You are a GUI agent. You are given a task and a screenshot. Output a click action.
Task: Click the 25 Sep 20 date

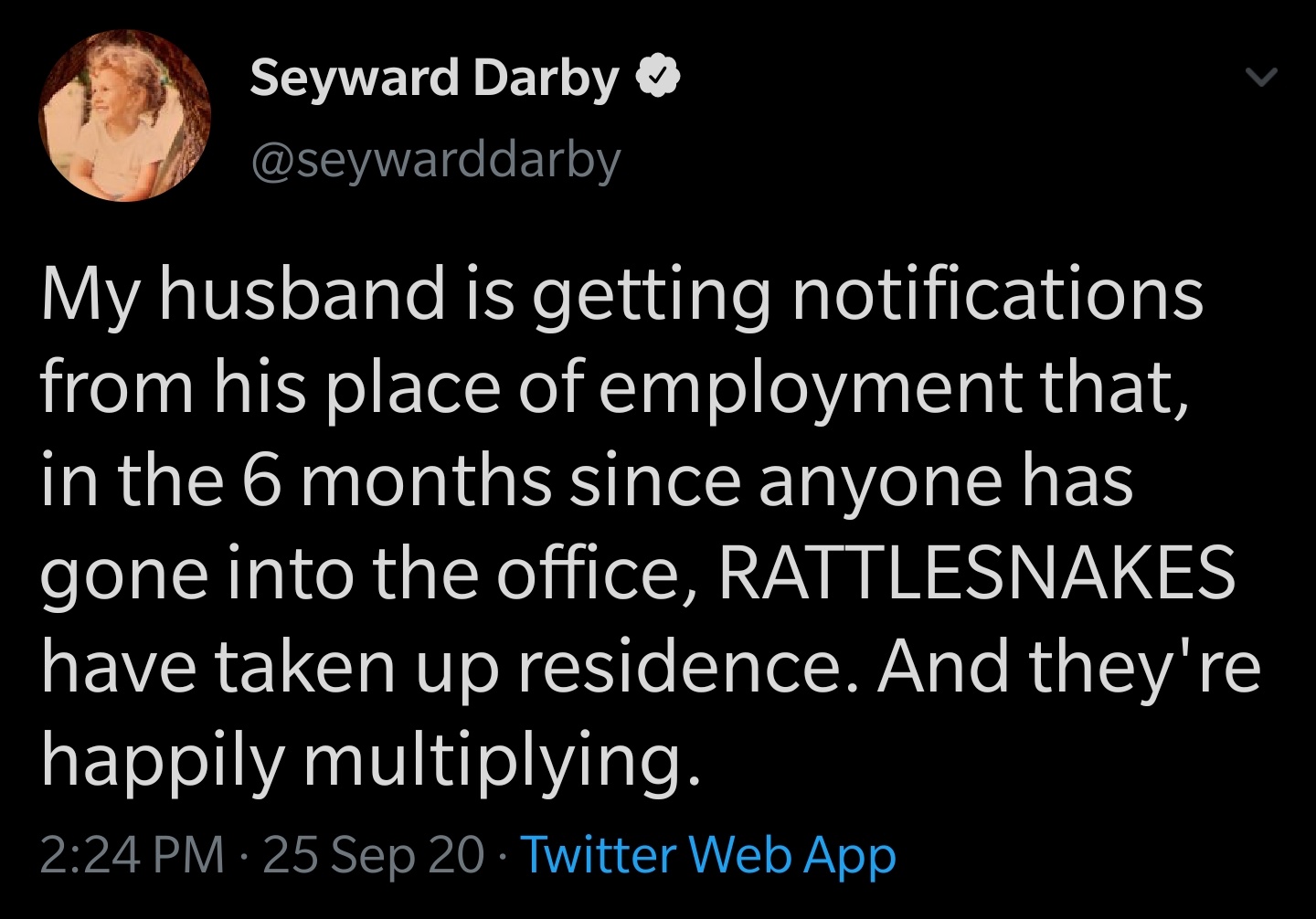(373, 855)
